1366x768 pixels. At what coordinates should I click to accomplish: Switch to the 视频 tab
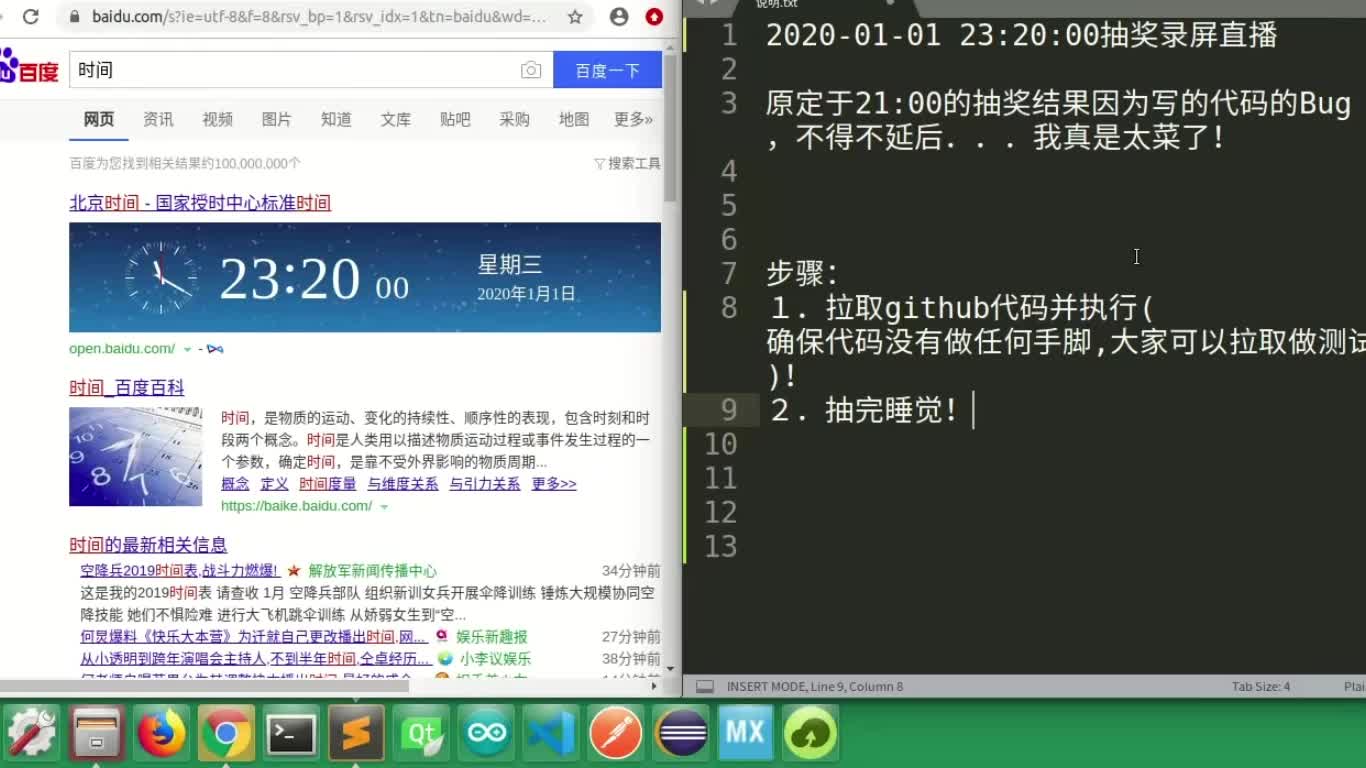coord(217,119)
